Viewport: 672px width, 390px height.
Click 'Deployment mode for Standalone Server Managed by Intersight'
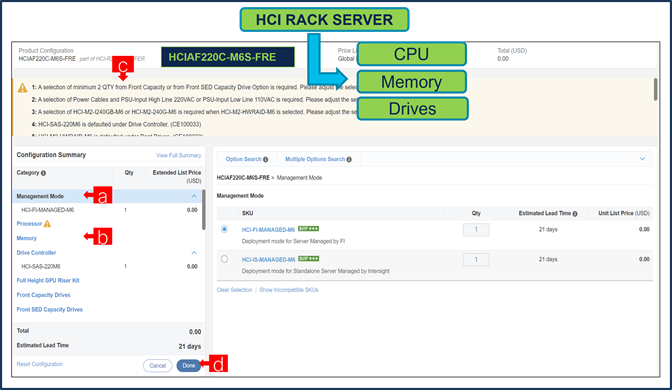coord(315,271)
